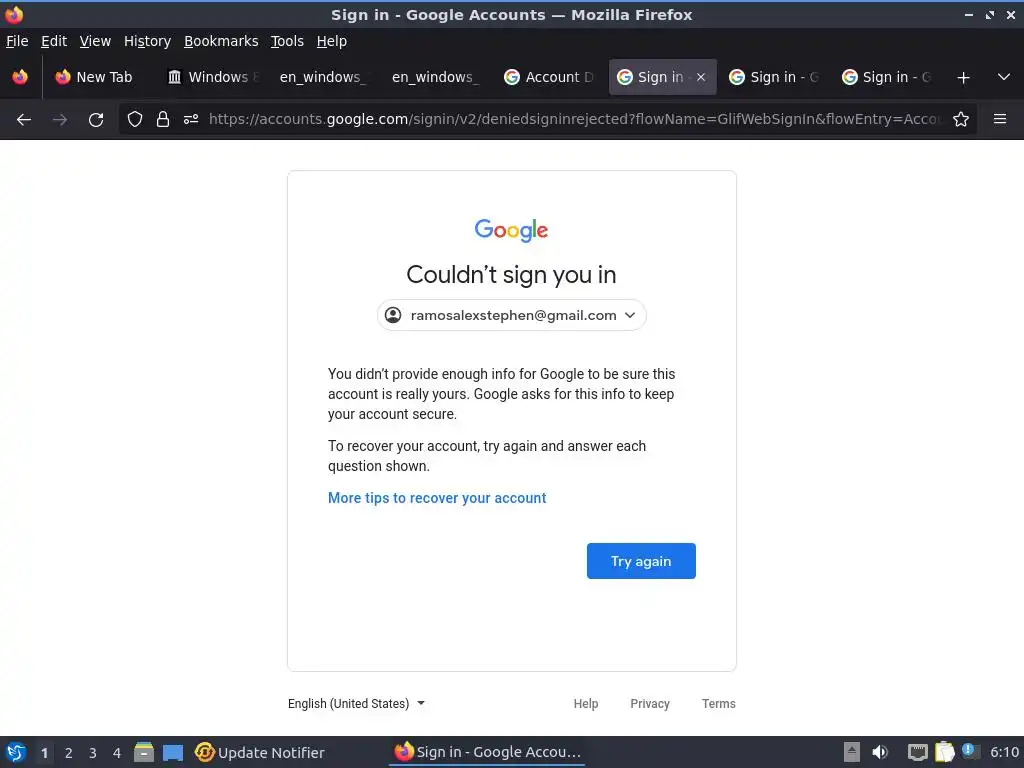Viewport: 1024px width, 768px height.
Task: Open the tracking protection shield icon
Action: [x=135, y=119]
